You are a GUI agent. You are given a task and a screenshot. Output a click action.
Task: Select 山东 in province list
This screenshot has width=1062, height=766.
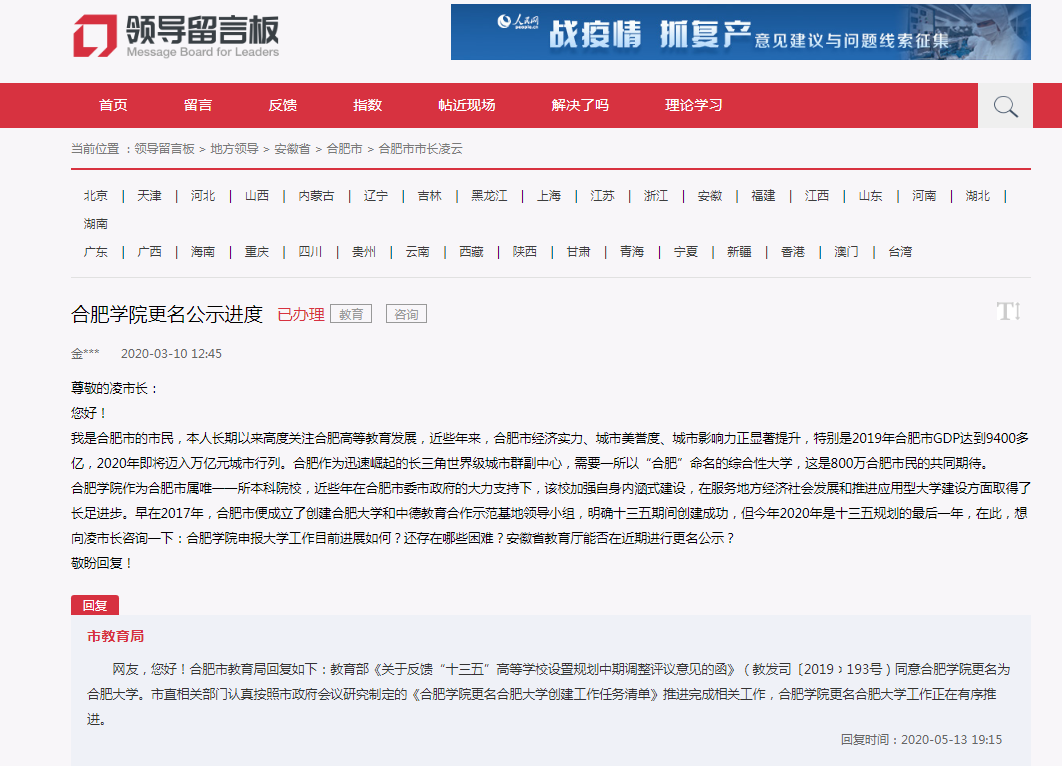[x=870, y=196]
